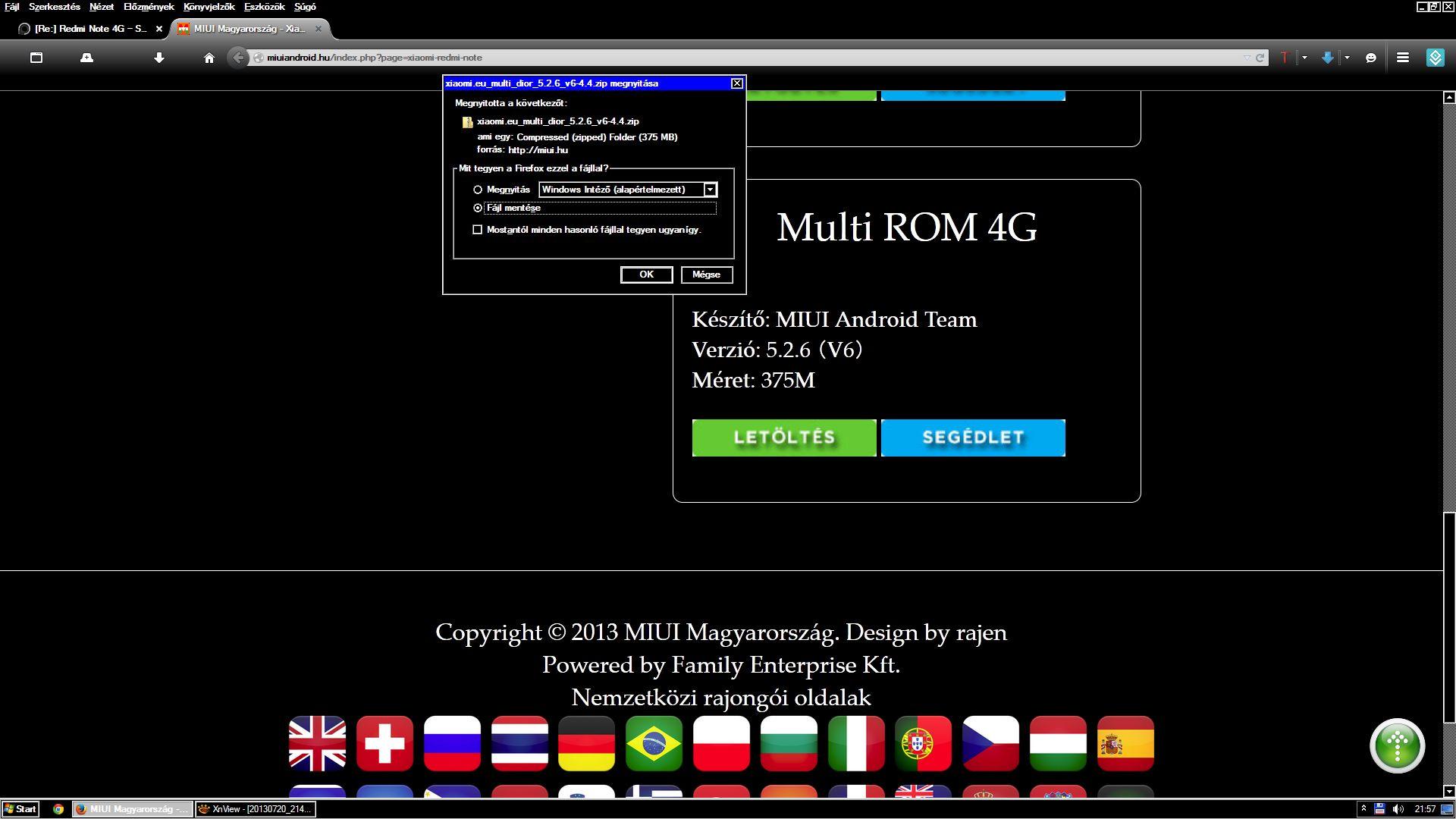Open dropdown arrow beside blue download icon
Screen dimensions: 1456x819
point(1348,58)
